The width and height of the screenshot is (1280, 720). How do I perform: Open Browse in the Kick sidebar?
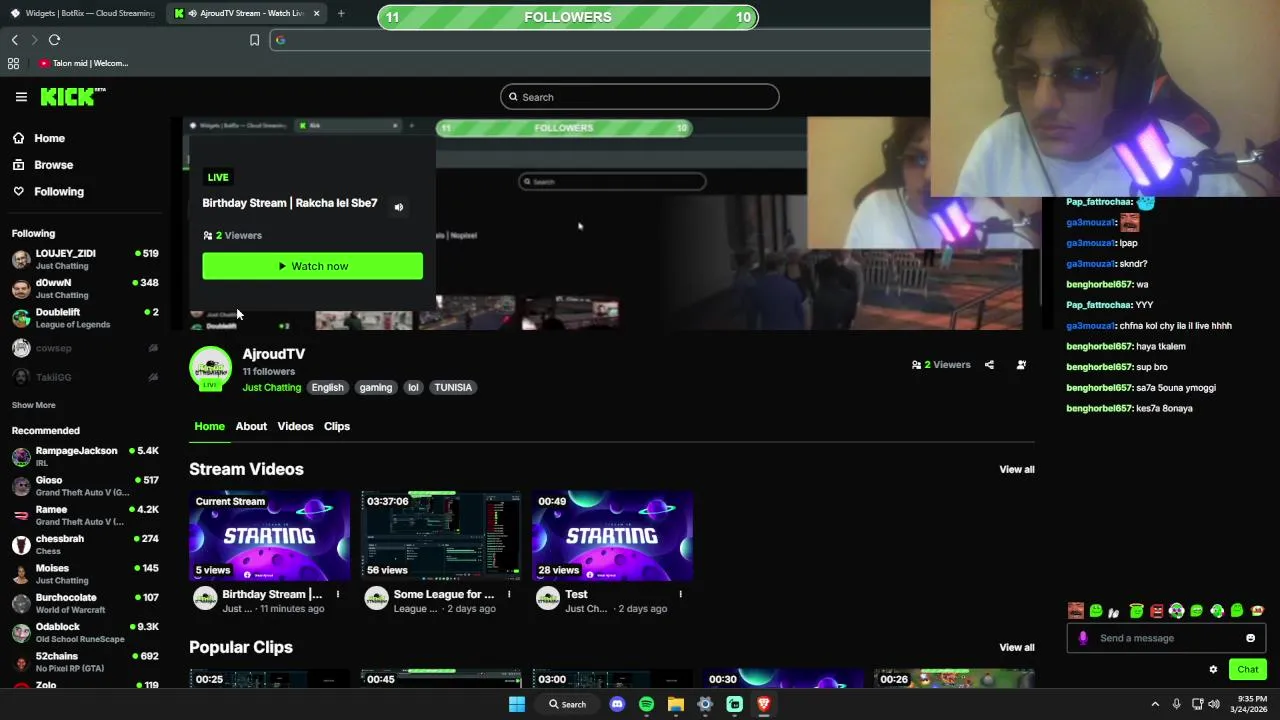pos(43,165)
